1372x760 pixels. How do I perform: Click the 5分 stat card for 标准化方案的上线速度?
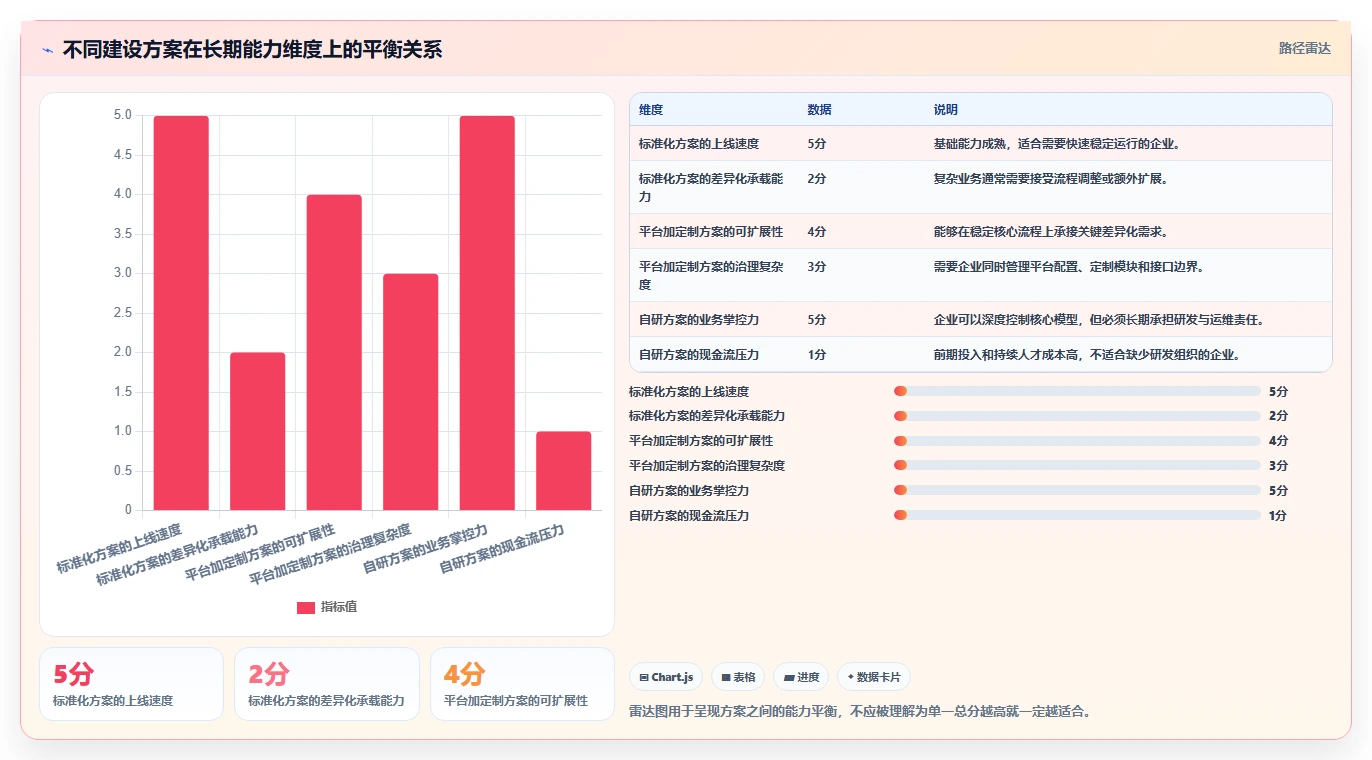[131, 684]
